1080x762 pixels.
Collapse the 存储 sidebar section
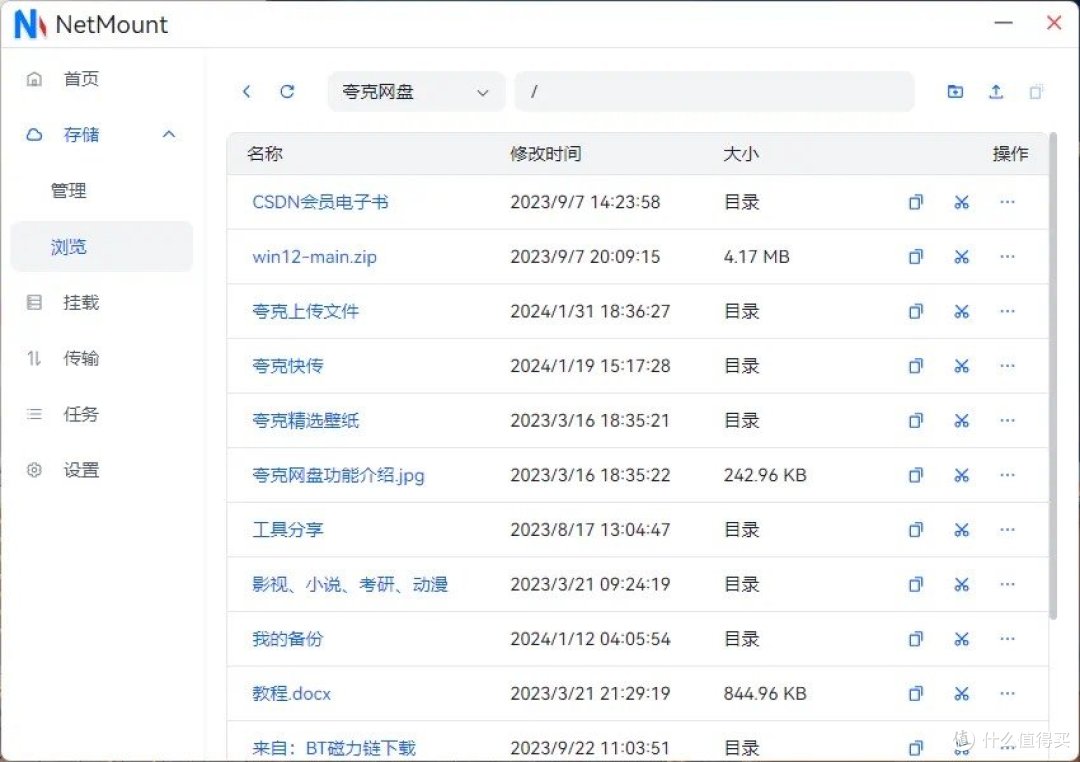168,134
